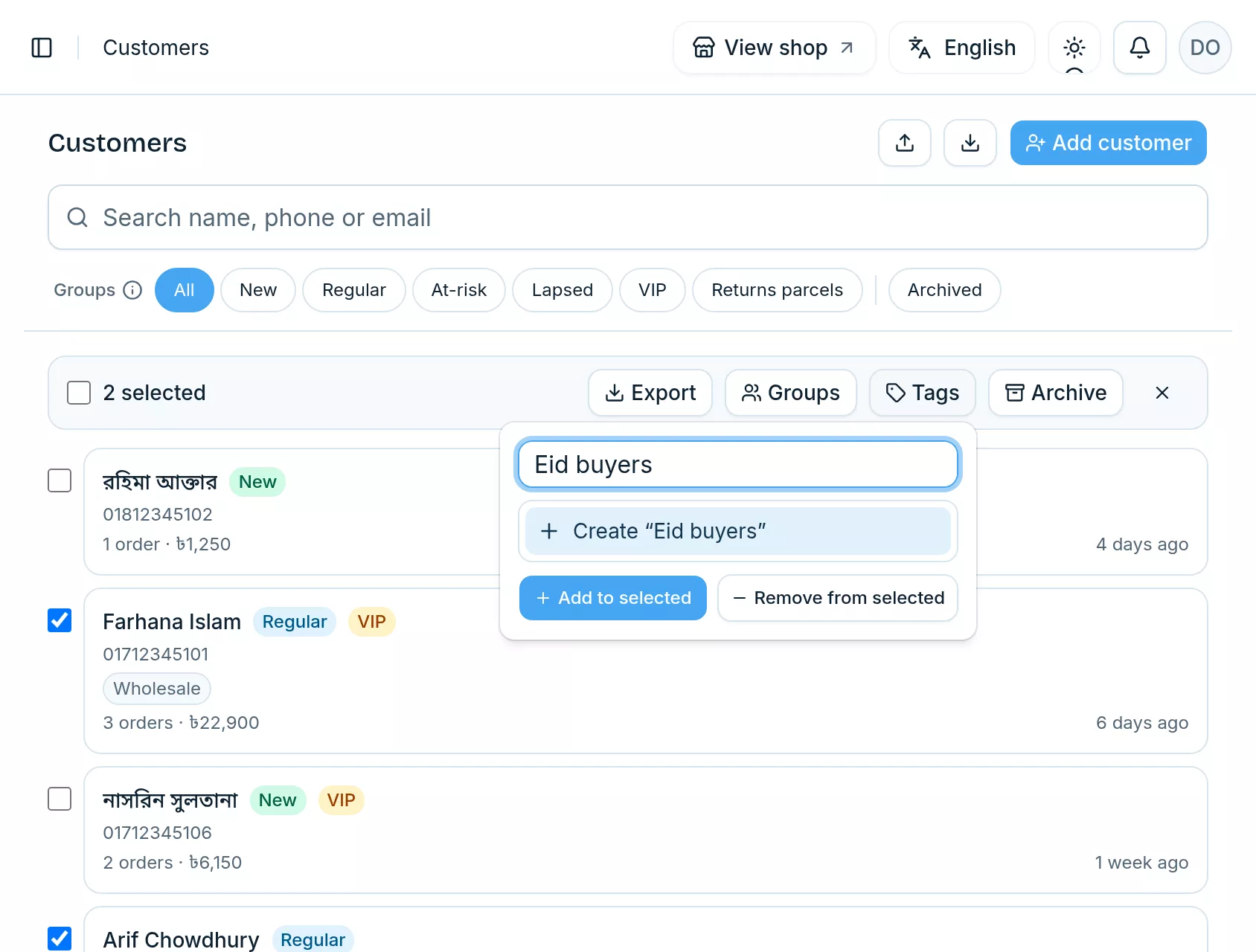Open Arif Chowdhury customer name
Screen dimensions: 1256x952
point(181,940)
